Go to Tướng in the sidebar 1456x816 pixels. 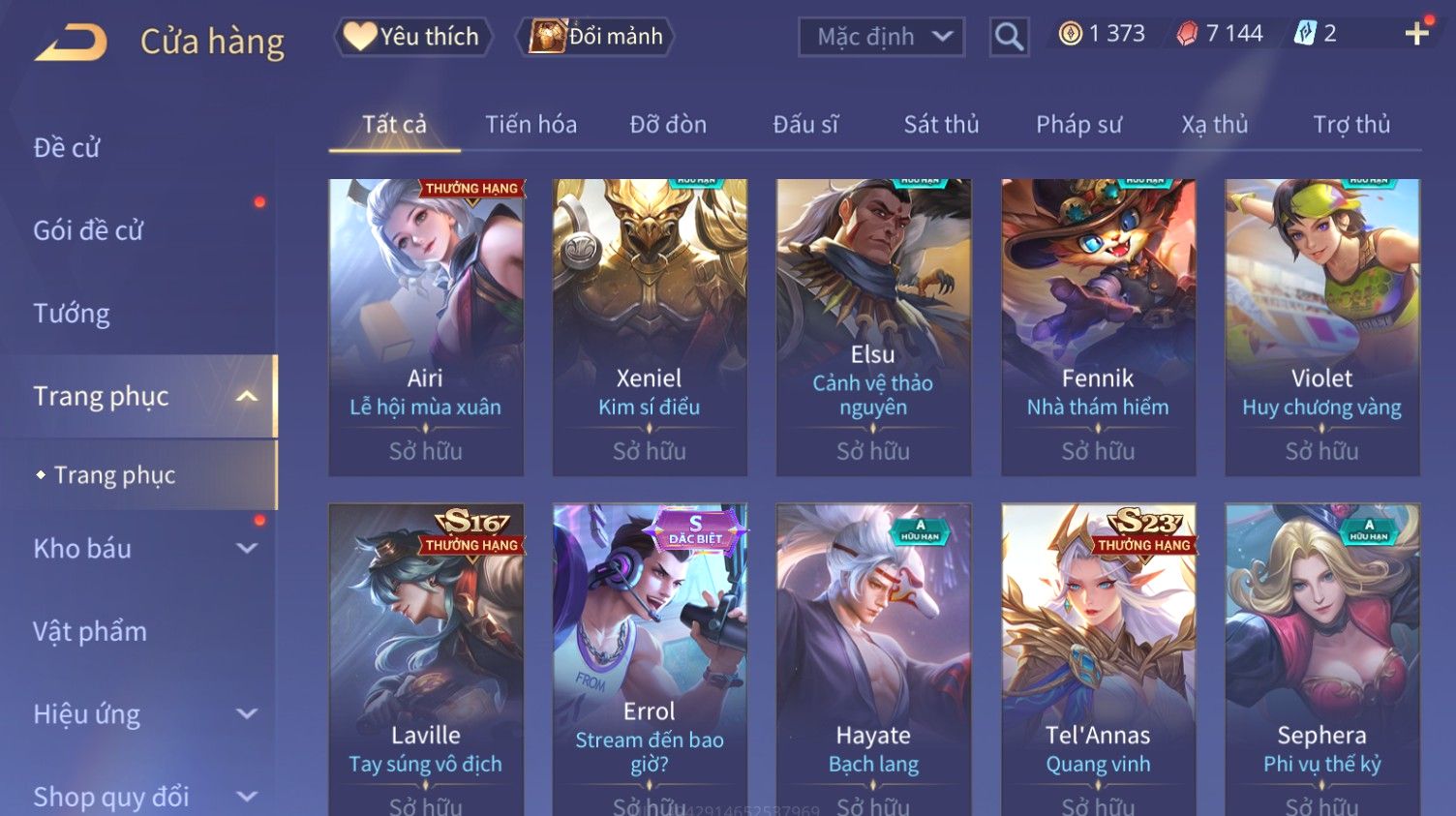click(72, 314)
